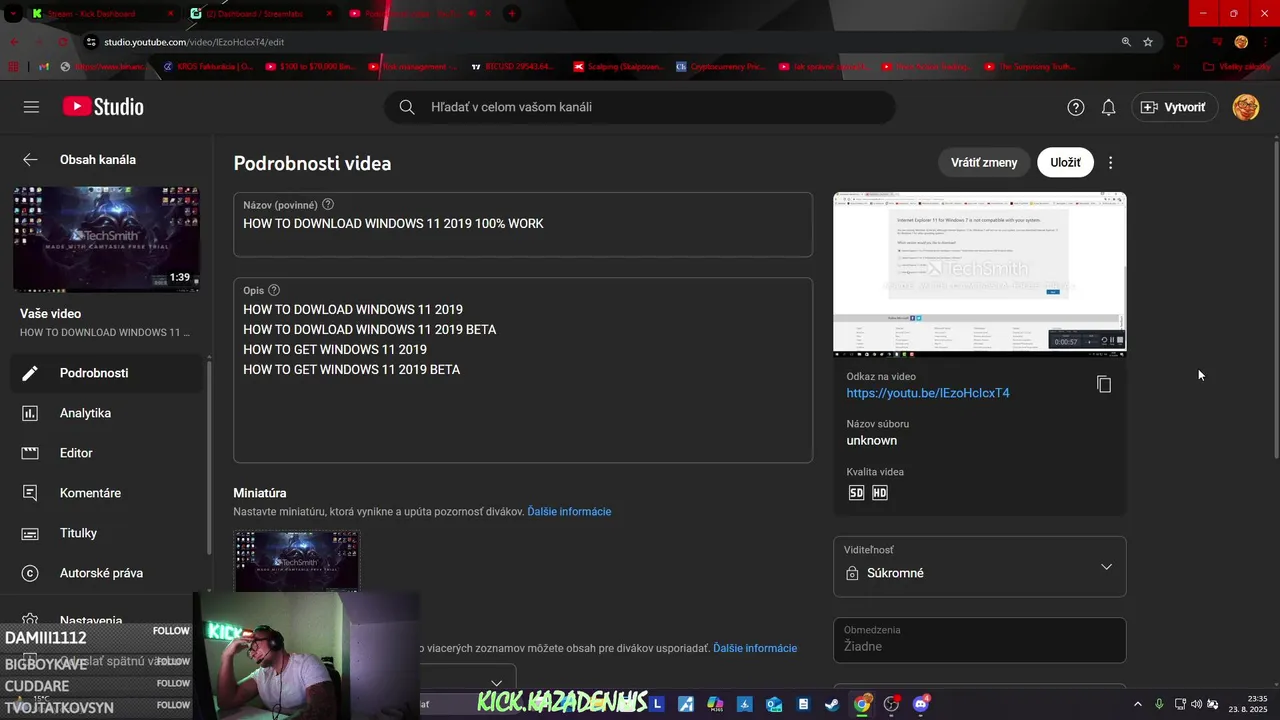Viewport: 1280px width, 720px height.
Task: Click the browser address bar URL
Action: pyautogui.click(x=194, y=42)
